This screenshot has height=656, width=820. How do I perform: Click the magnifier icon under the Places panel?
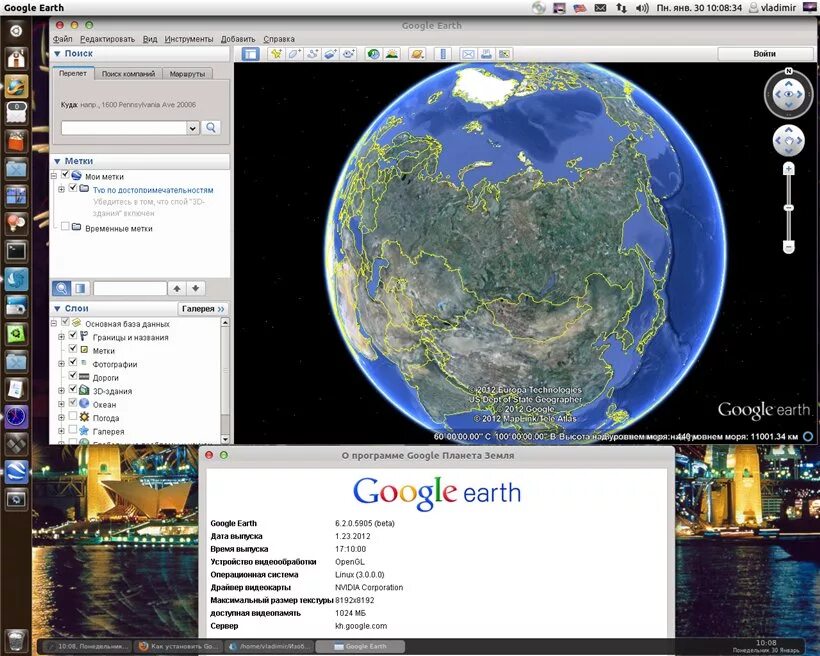click(62, 288)
